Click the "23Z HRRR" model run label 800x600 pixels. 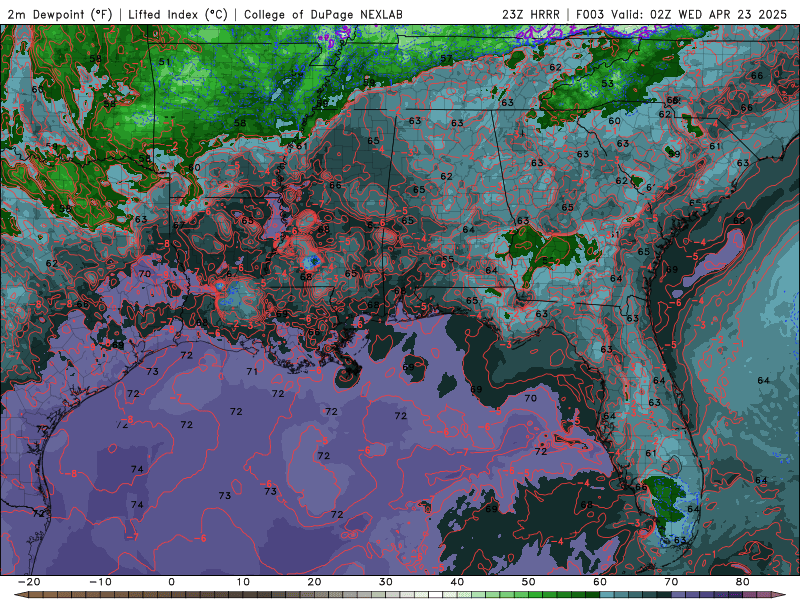click(531, 15)
